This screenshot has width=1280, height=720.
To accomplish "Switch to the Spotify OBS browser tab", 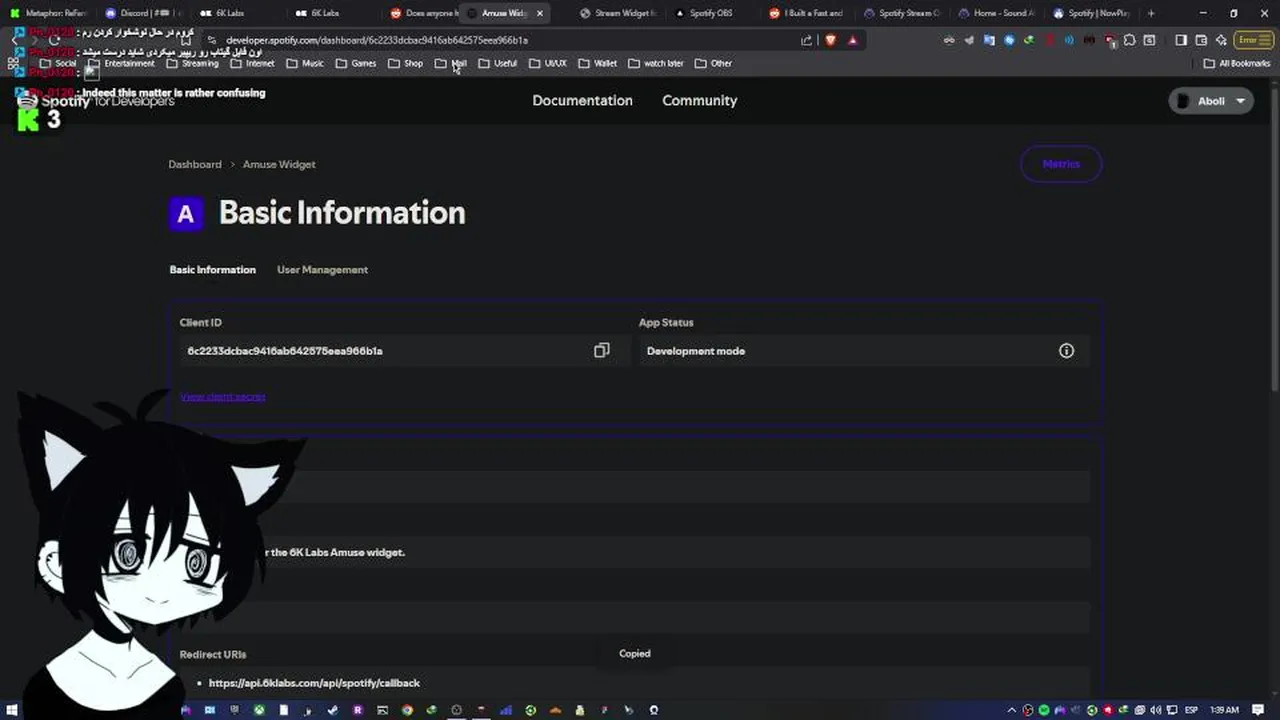I will [710, 13].
